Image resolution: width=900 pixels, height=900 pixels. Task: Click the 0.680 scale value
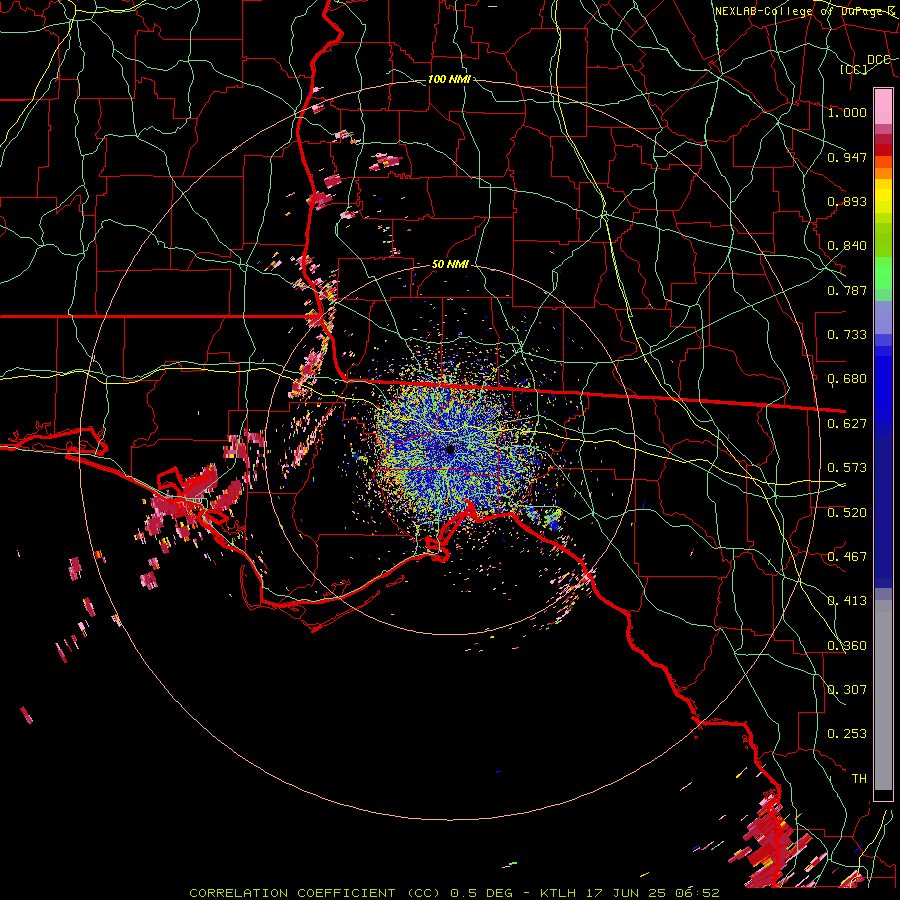(847, 379)
